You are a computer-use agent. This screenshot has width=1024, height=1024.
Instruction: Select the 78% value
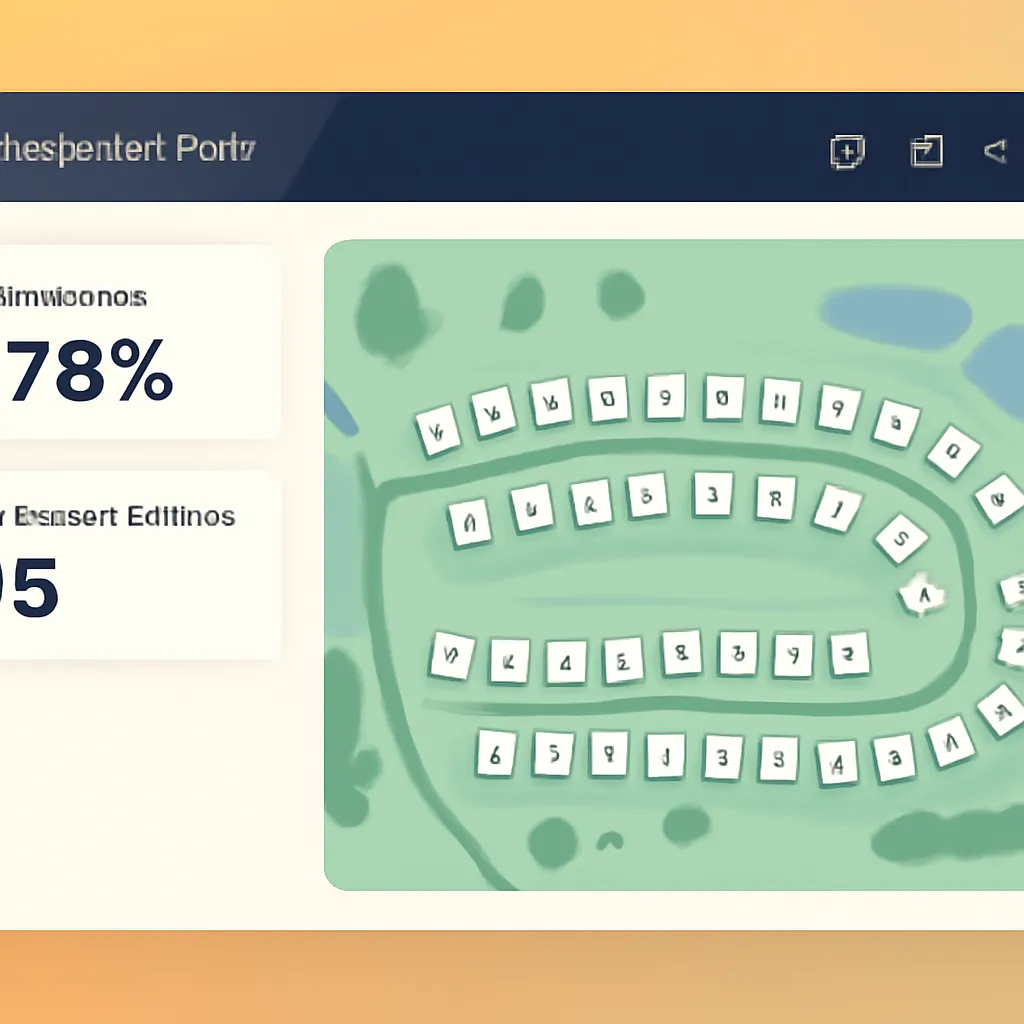pos(88,371)
